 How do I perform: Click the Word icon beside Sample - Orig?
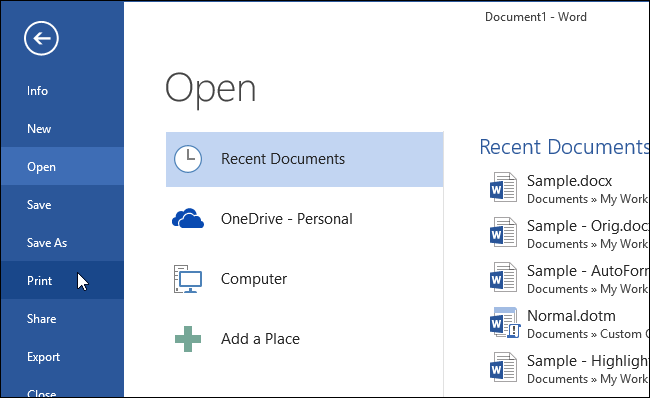pyautogui.click(x=503, y=232)
